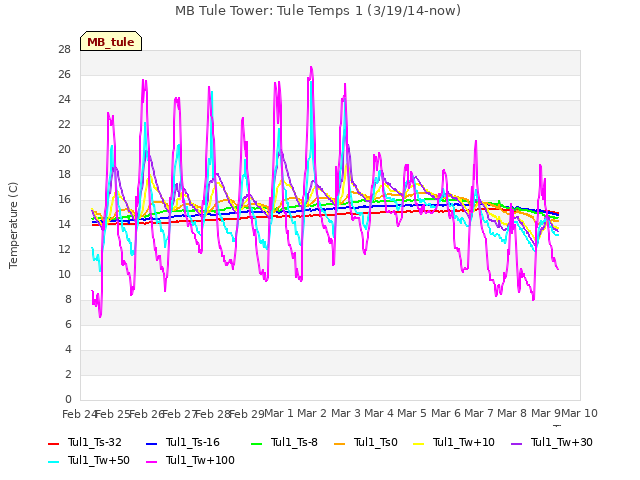
Task: Select the Tul1_Ts0 legend label
Action: 376,442
